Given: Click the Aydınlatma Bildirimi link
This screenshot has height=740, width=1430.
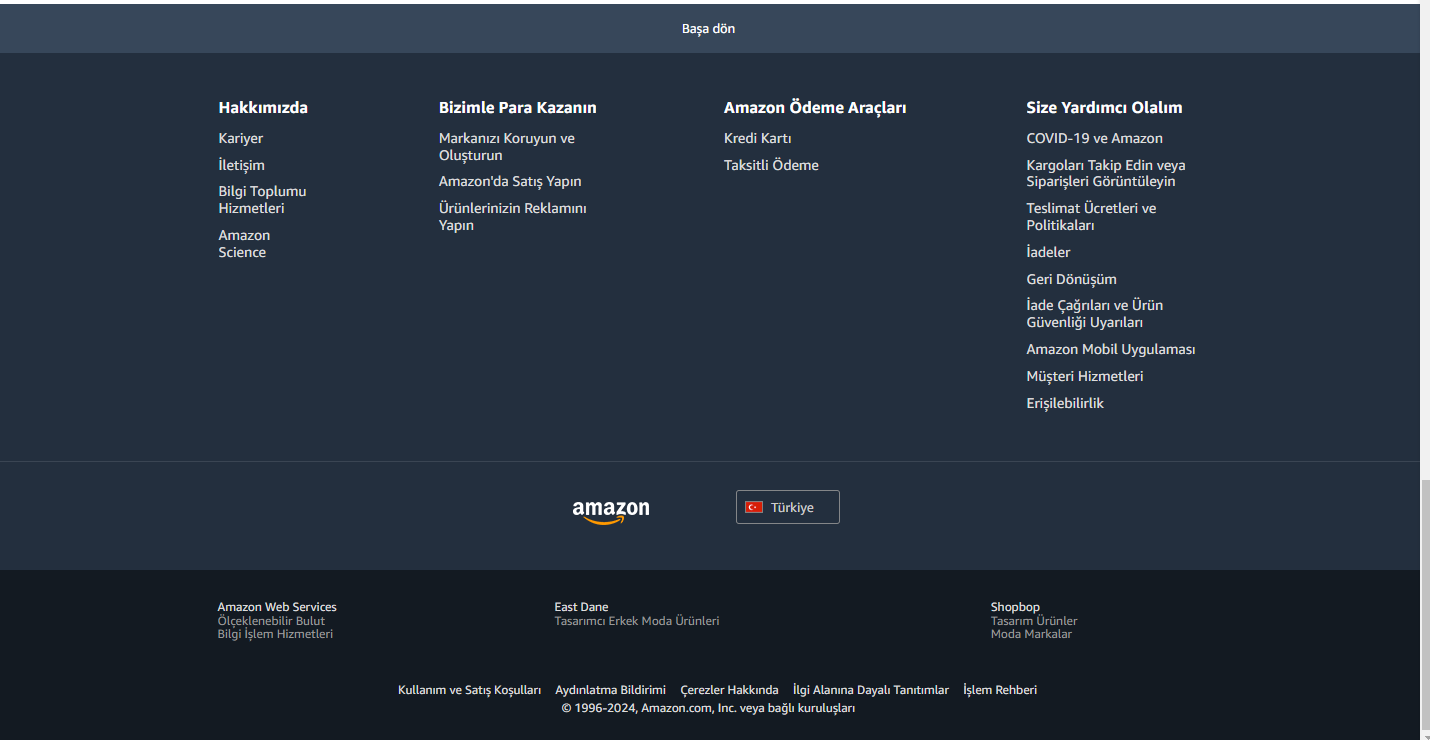Looking at the screenshot, I should pyautogui.click(x=610, y=690).
